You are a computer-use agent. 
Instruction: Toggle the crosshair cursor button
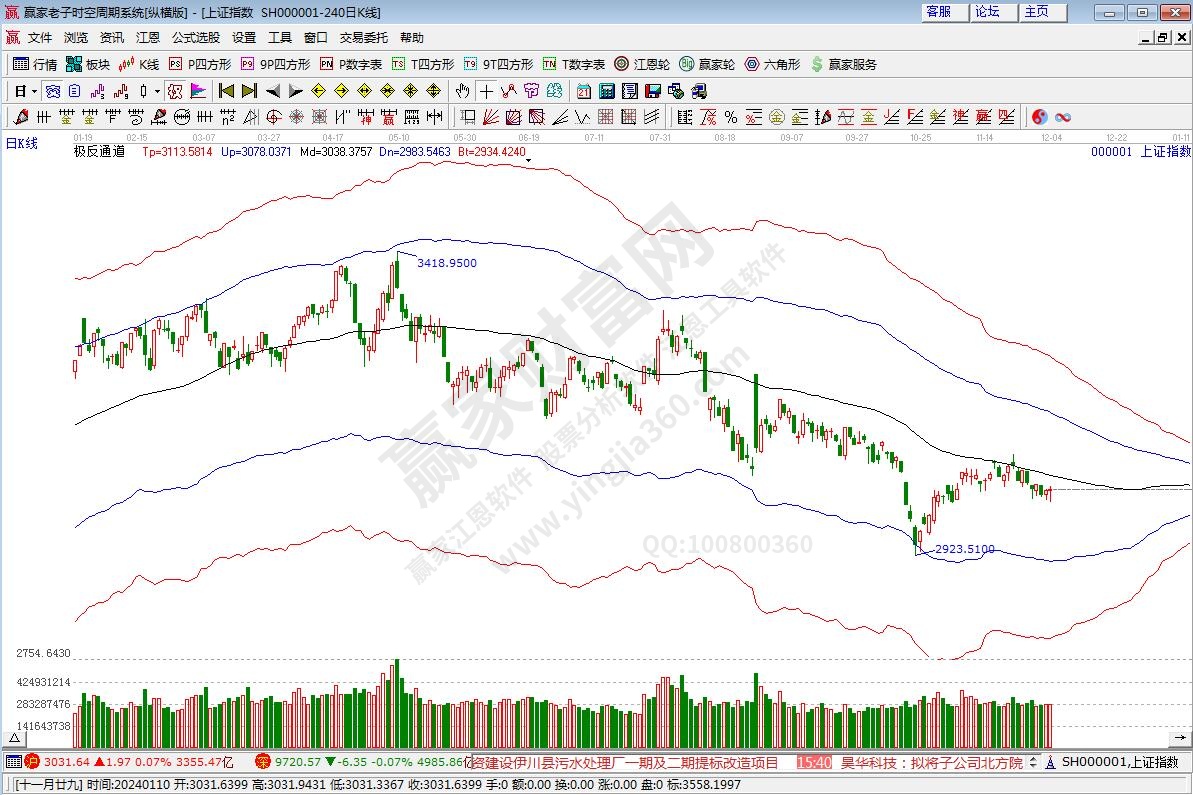pos(487,91)
